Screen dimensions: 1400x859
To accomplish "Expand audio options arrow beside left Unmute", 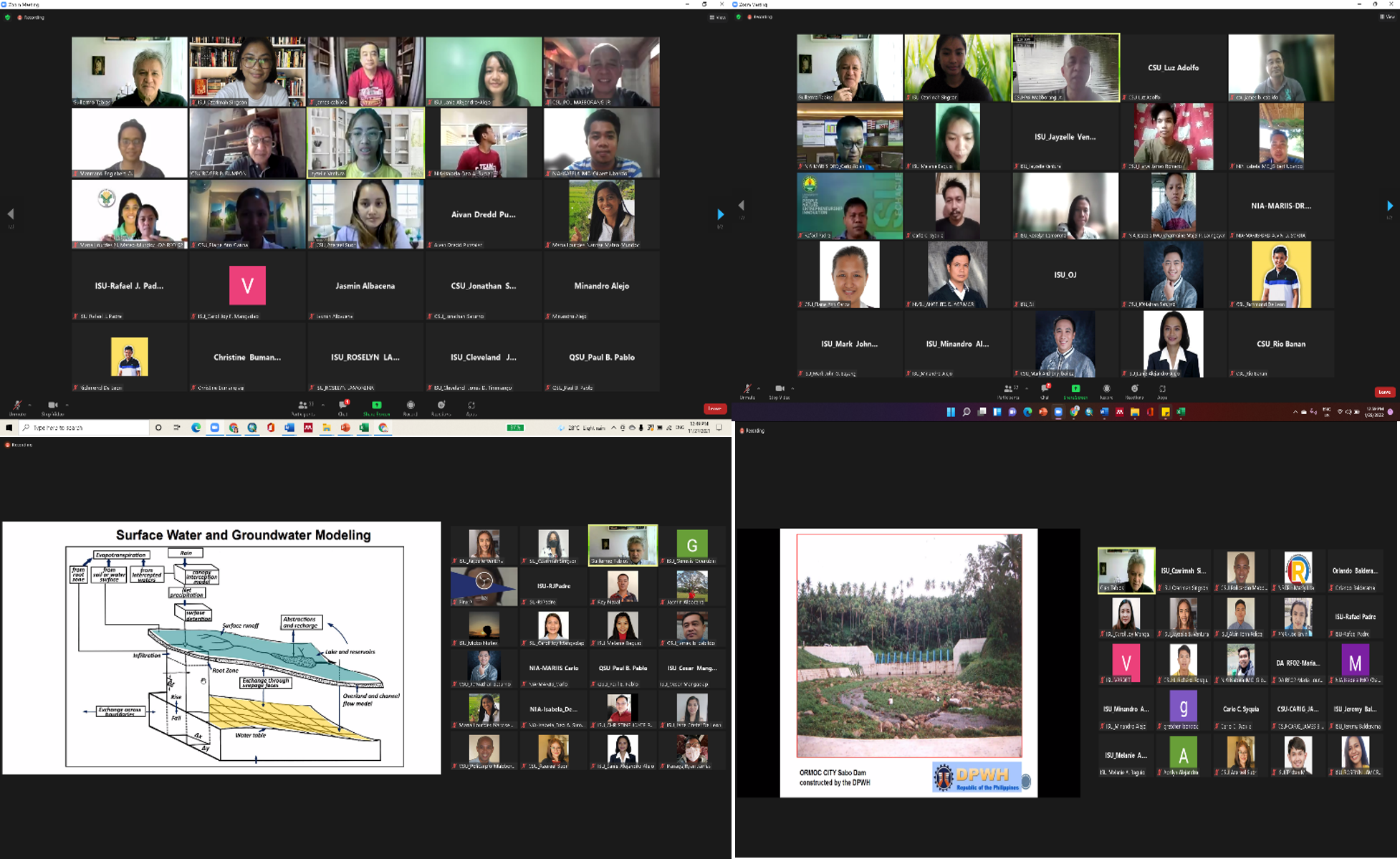I will tap(29, 405).
